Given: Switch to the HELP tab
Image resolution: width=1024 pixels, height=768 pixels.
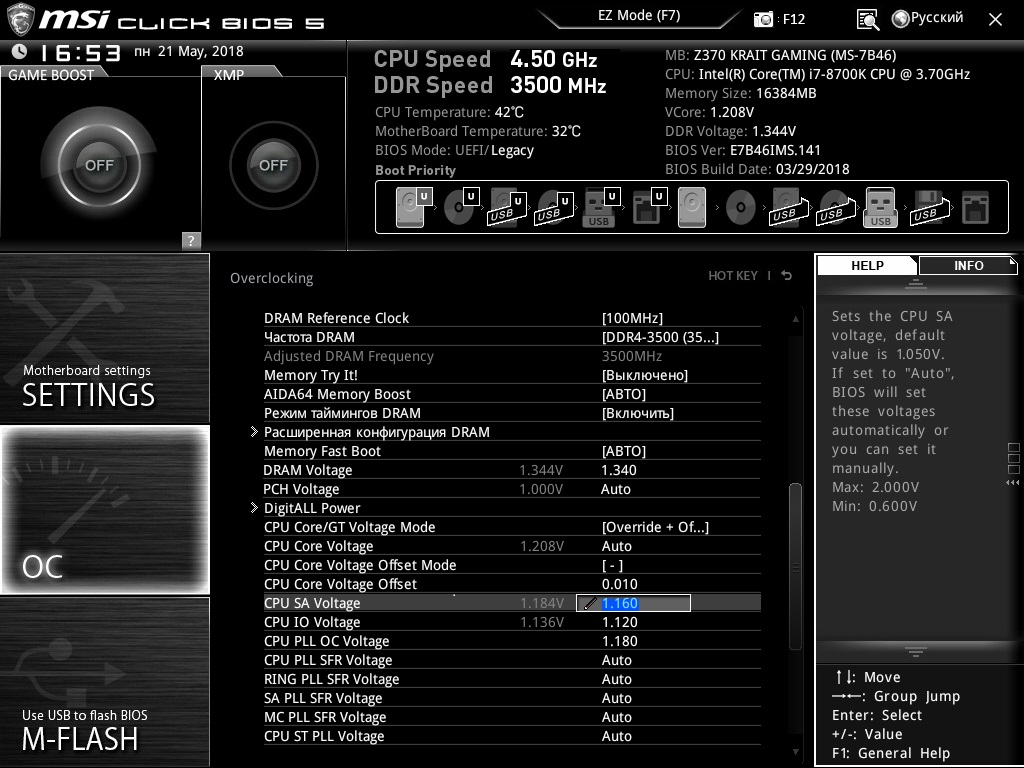Looking at the screenshot, I should point(867,265).
